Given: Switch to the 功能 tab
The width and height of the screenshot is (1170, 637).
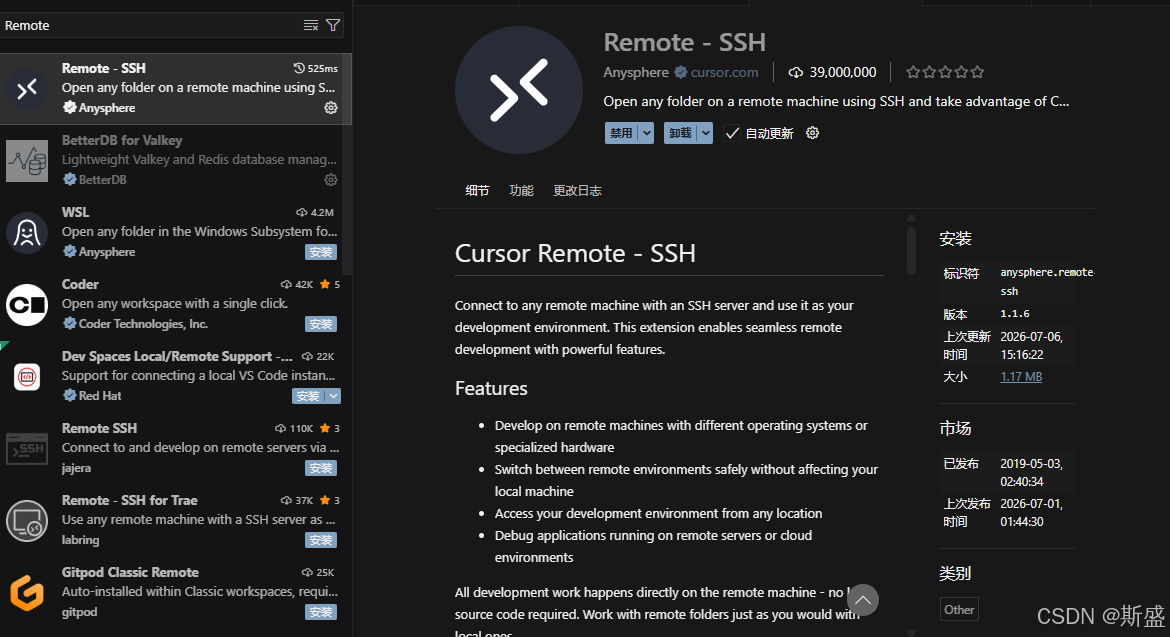Looking at the screenshot, I should pyautogui.click(x=522, y=190).
